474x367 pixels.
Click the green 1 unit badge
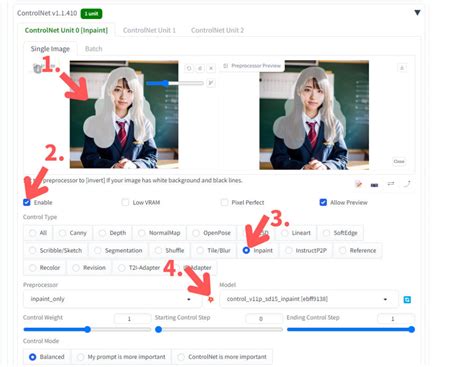point(91,14)
